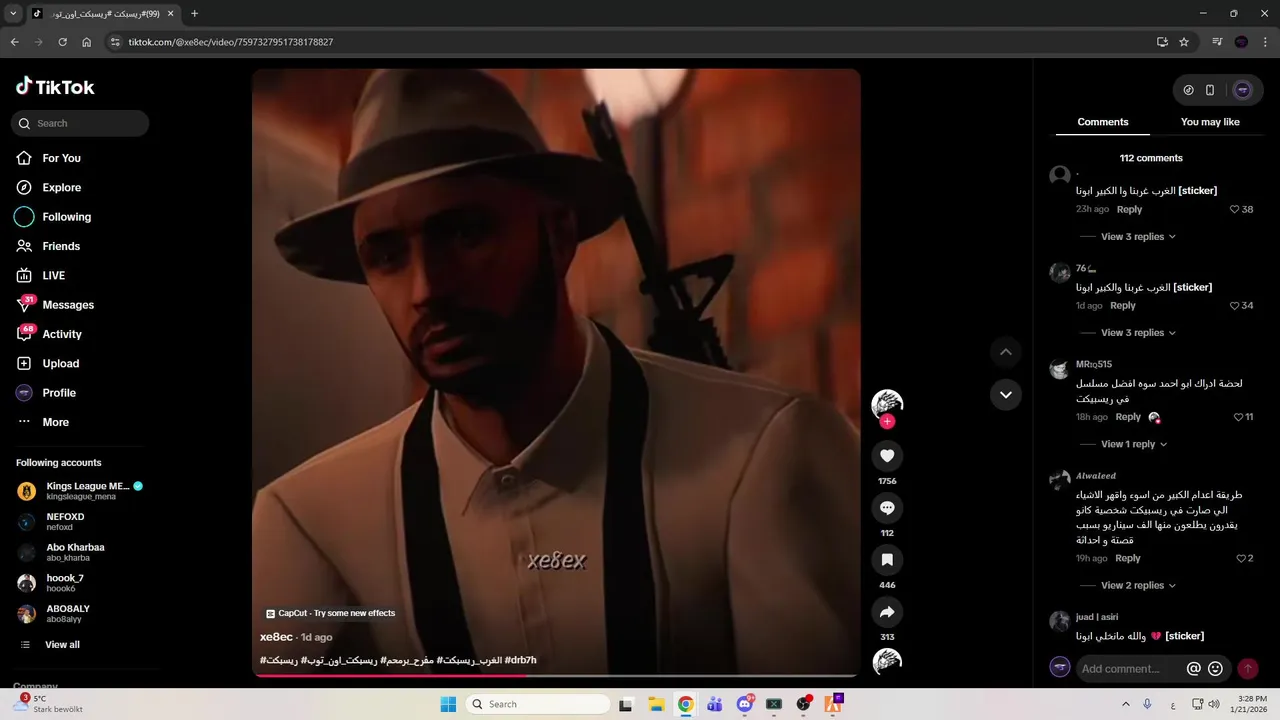Open File Explorer from the taskbar
The width and height of the screenshot is (1280, 720).
[656, 704]
